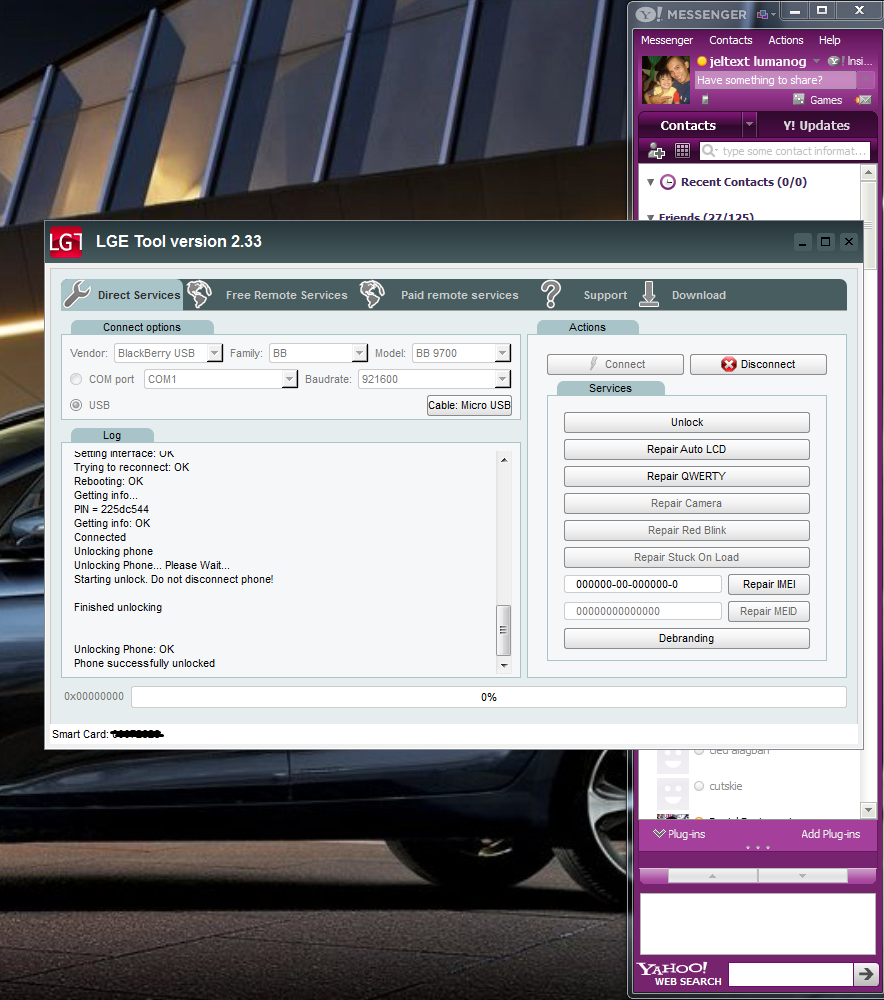The image size is (884, 1000).
Task: Click the contact grid view icon
Action: coord(682,151)
